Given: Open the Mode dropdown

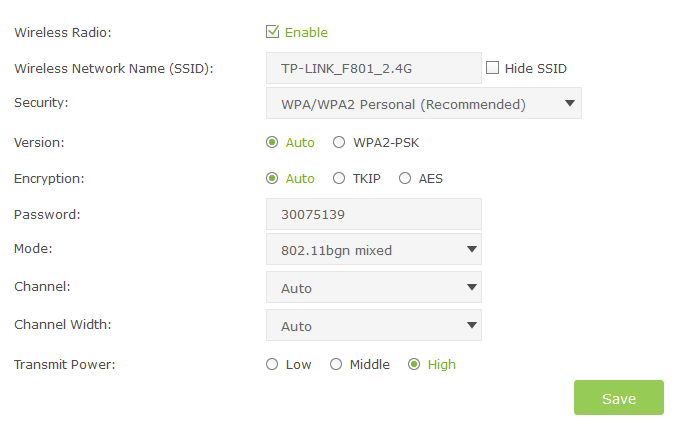Looking at the screenshot, I should coord(374,250).
